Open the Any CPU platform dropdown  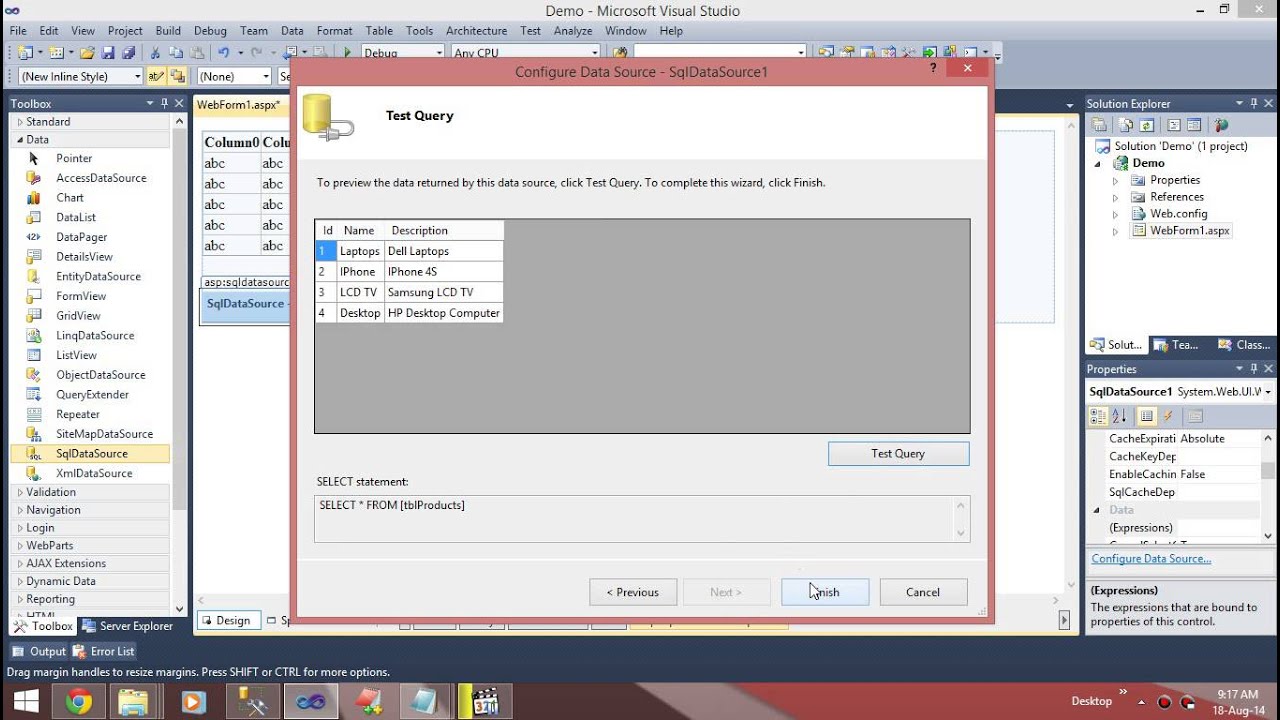[594, 53]
